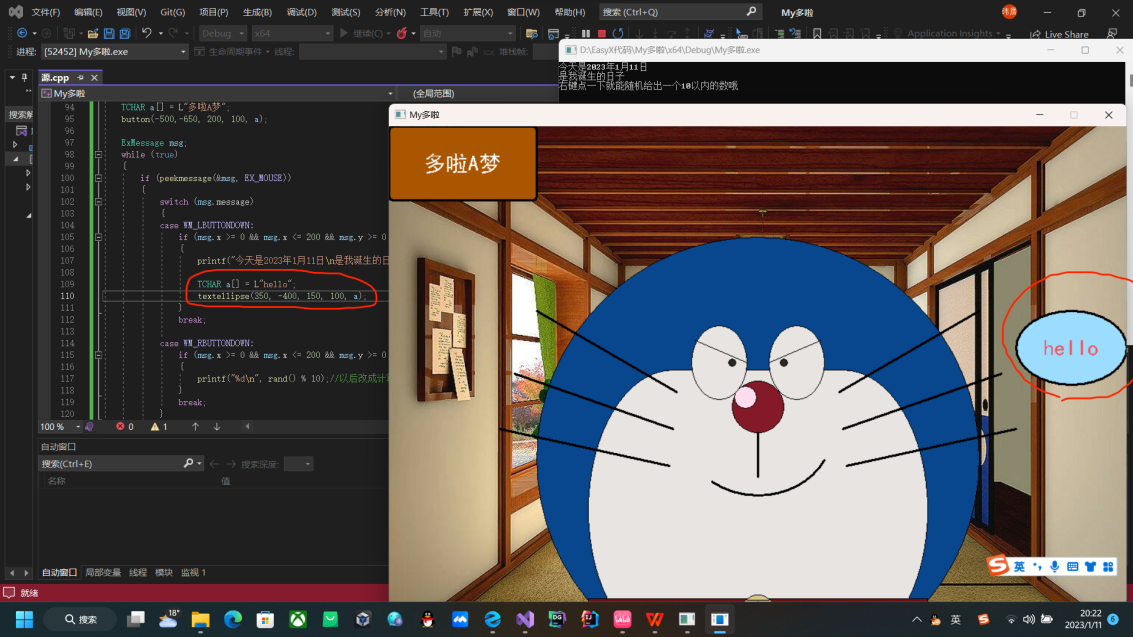Open the Debug configuration dropdown
Image resolution: width=1133 pixels, height=637 pixels.
click(222, 33)
